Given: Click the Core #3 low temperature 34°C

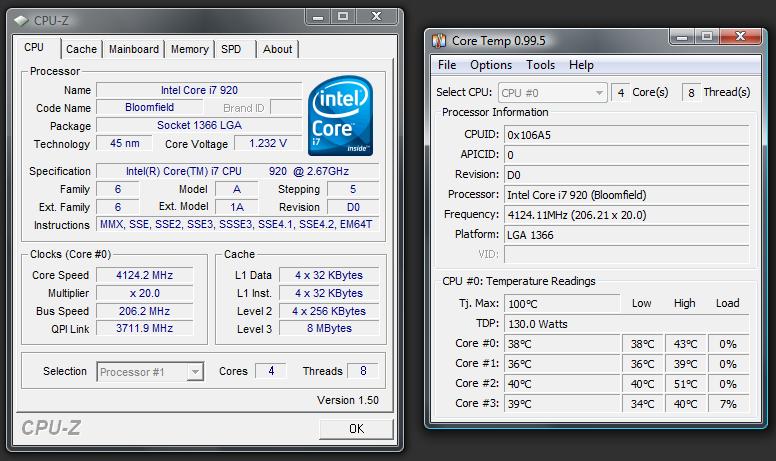Looking at the screenshot, I should point(642,404).
